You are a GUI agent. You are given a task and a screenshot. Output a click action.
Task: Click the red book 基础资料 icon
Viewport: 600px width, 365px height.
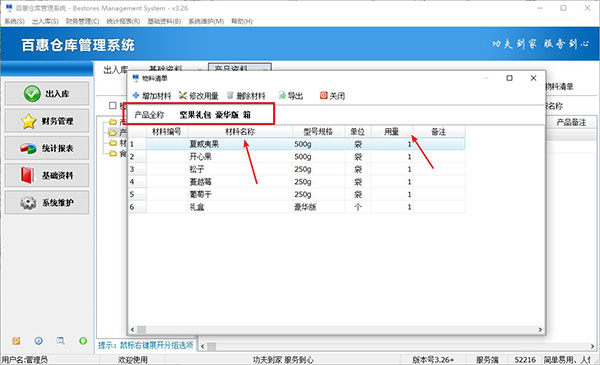(27, 175)
